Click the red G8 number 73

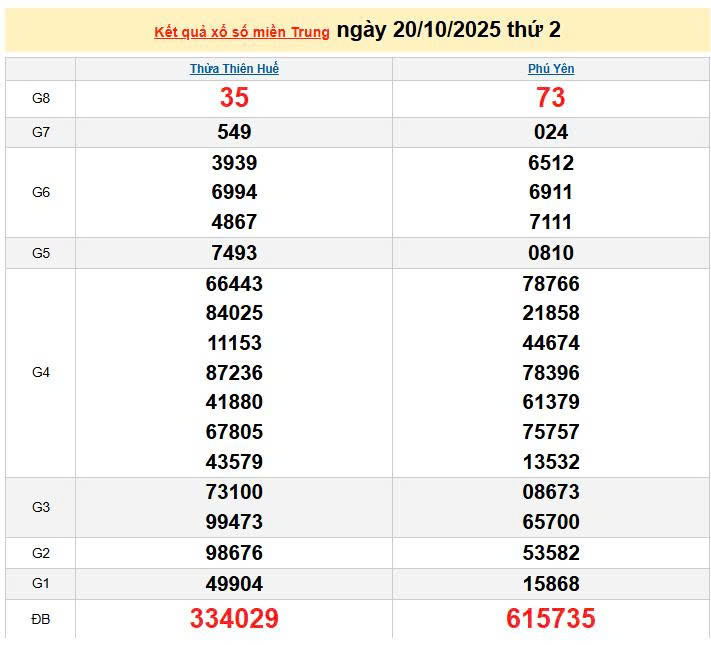(551, 98)
